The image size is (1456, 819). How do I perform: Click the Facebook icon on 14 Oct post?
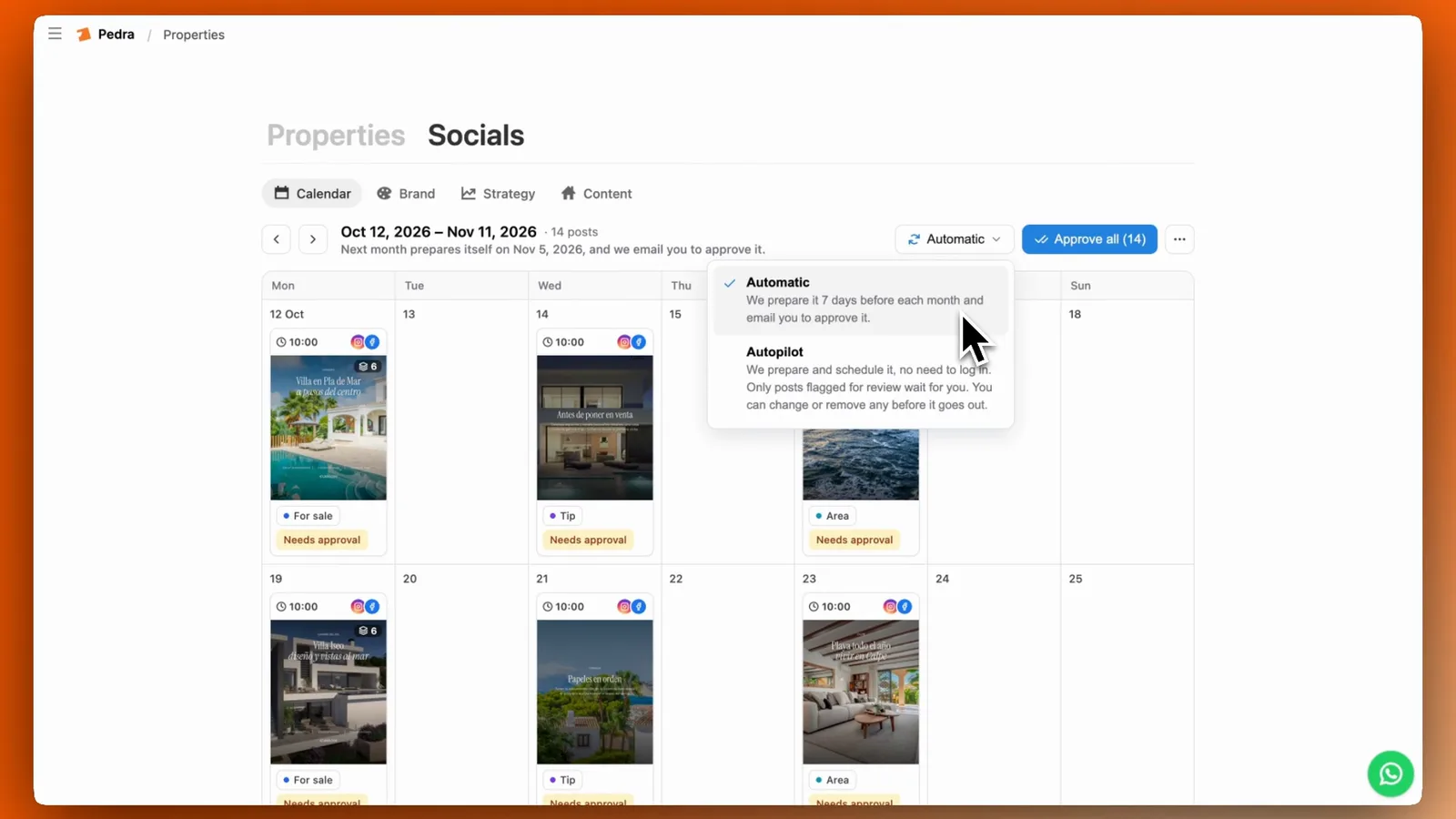point(639,342)
